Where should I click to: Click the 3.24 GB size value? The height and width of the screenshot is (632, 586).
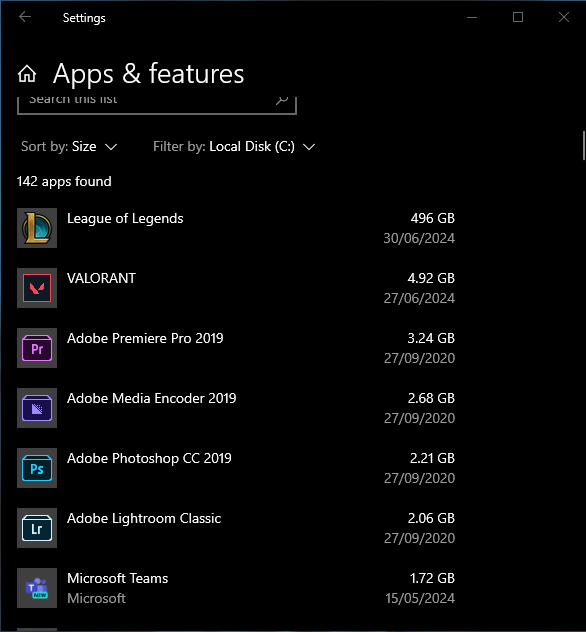point(431,338)
